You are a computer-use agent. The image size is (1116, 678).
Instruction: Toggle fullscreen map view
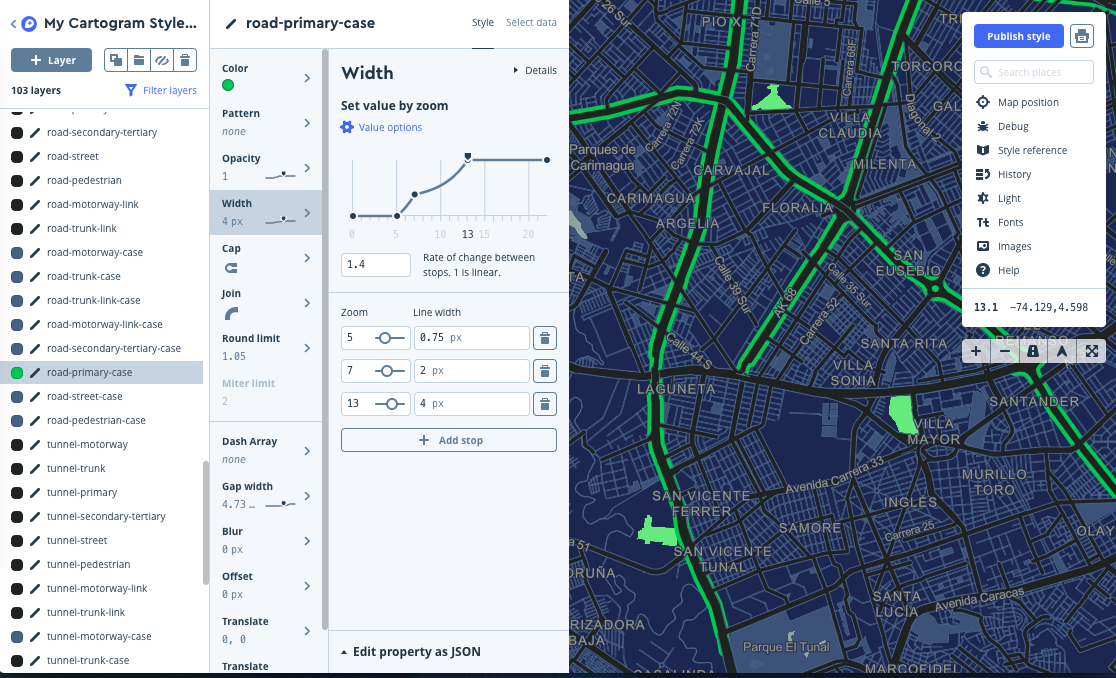(1090, 351)
